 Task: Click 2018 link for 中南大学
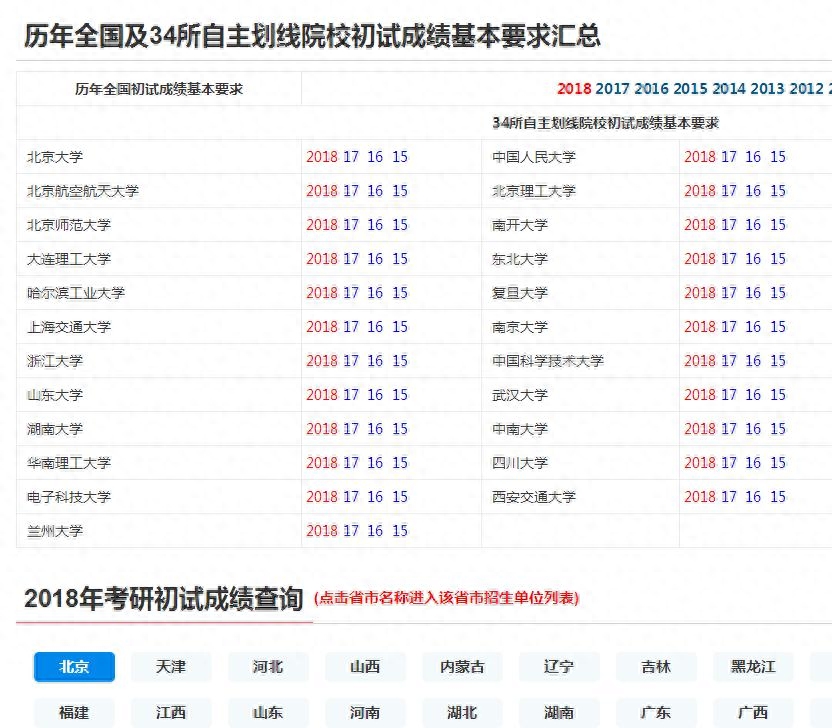(700, 428)
